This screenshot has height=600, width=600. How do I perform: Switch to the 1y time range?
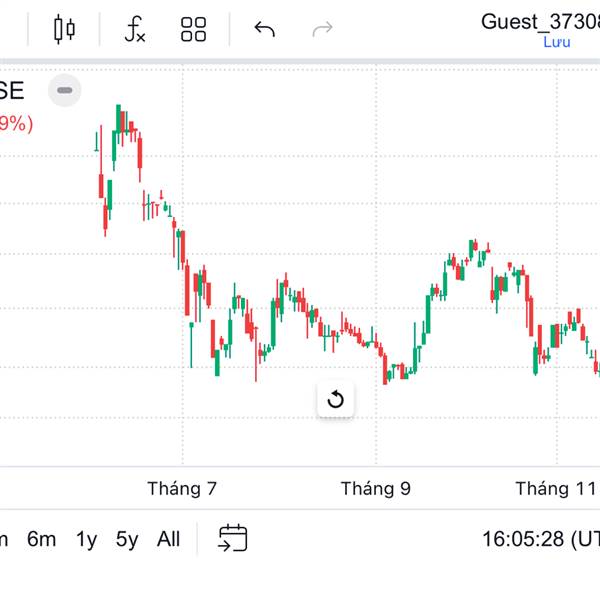pos(87,539)
